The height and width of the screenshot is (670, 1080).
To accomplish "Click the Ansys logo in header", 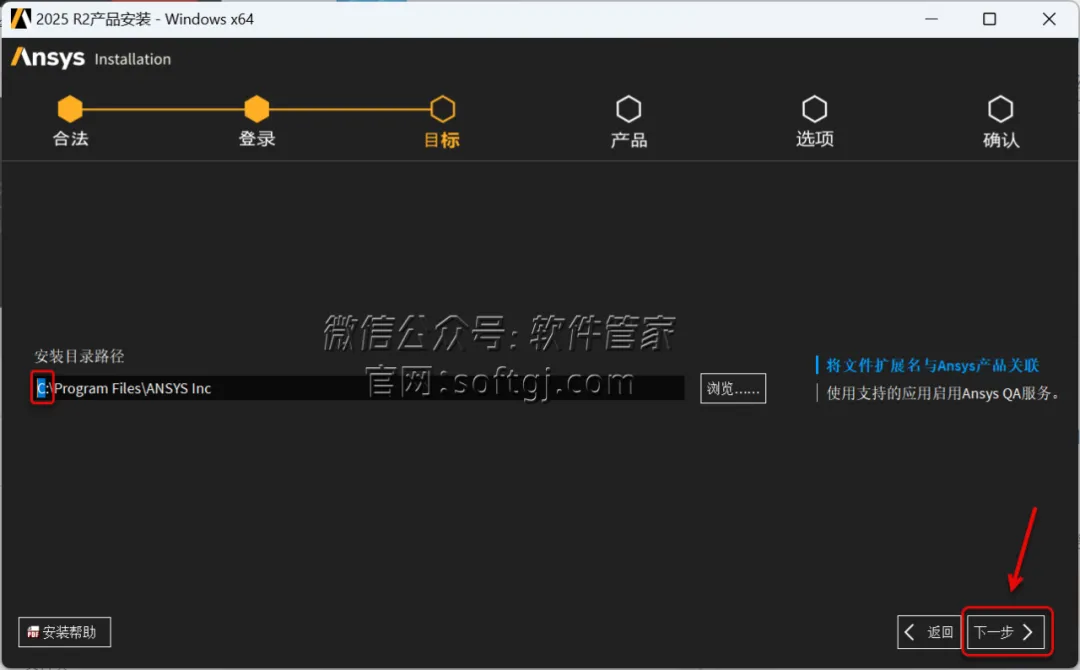I will pos(48,58).
